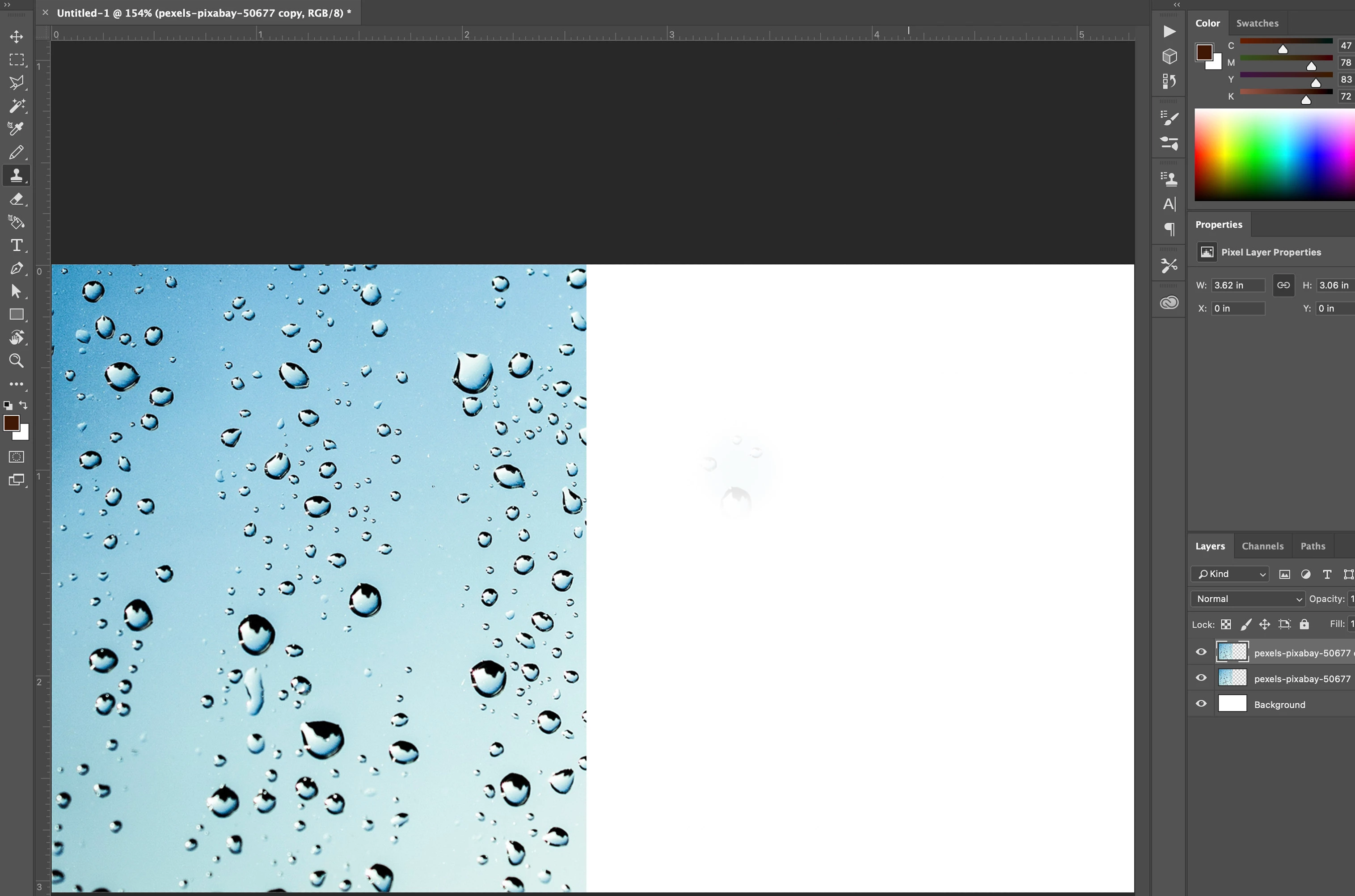The image size is (1355, 896).
Task: Select the Magic Wand tool
Action: click(16, 106)
